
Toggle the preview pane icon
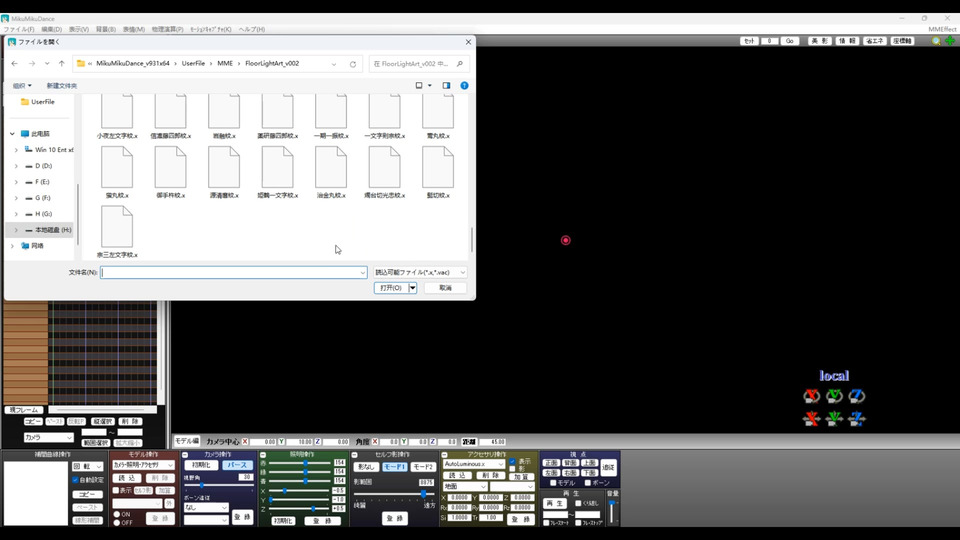446,86
